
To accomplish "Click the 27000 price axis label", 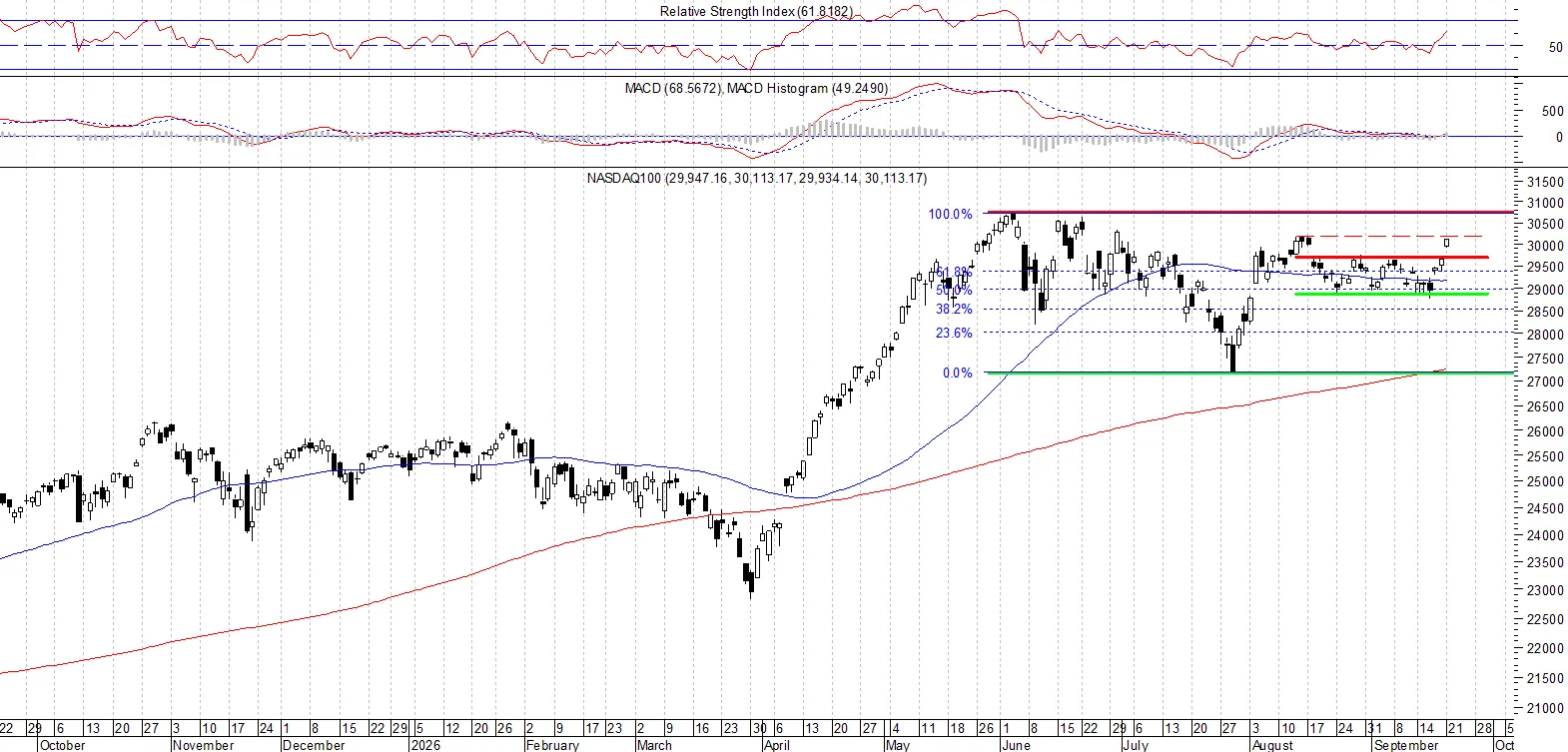I will click(1545, 382).
